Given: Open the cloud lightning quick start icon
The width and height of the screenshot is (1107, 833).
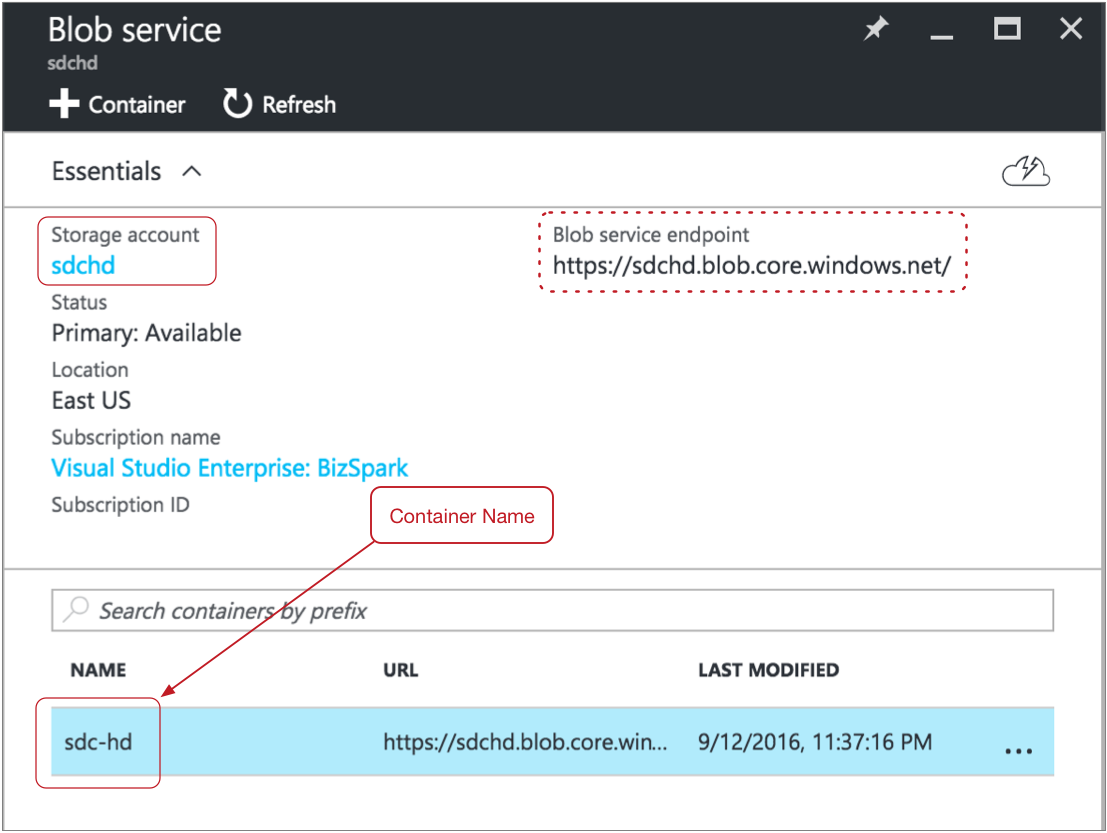Looking at the screenshot, I should pyautogui.click(x=1026, y=172).
